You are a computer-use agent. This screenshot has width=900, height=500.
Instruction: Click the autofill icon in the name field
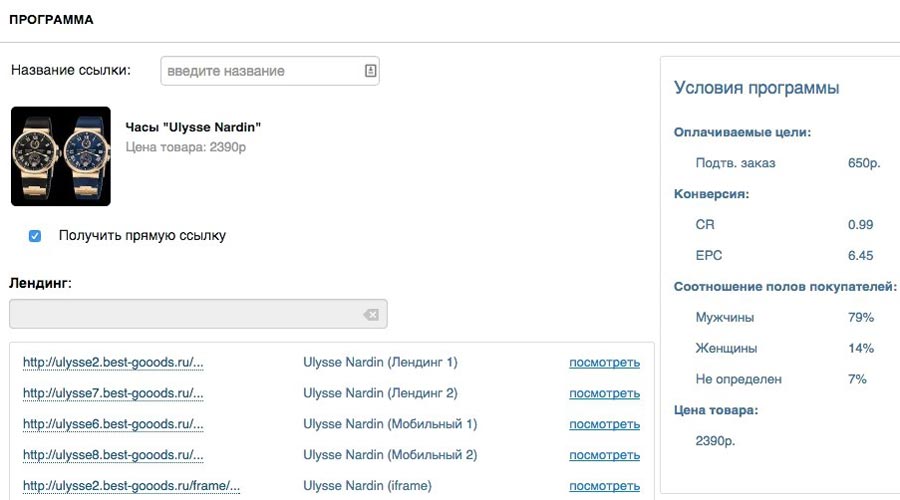coord(370,71)
